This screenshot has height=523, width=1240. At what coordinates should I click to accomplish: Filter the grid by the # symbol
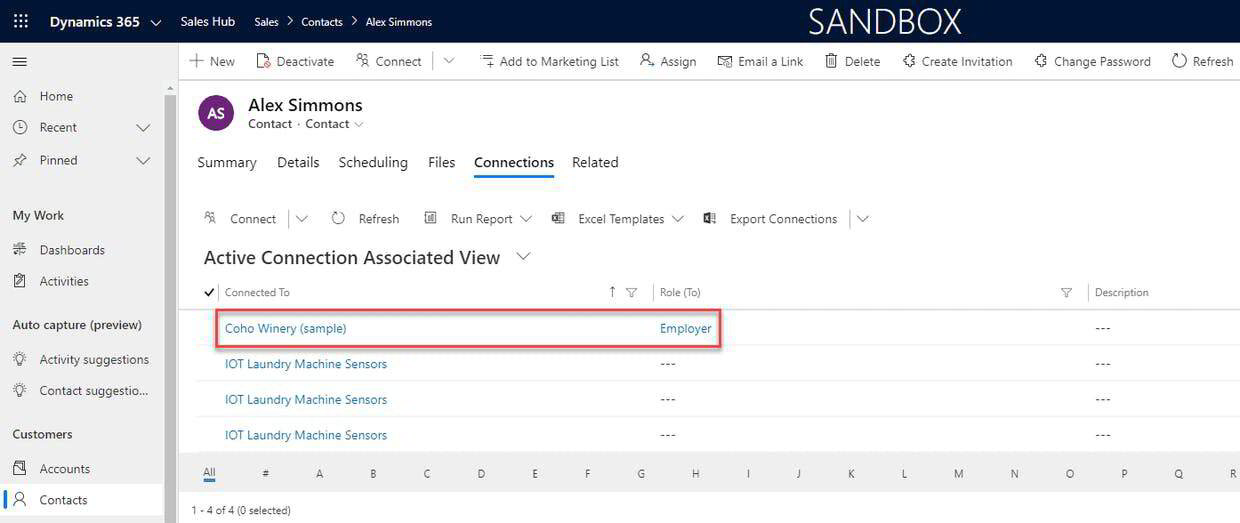(x=265, y=473)
